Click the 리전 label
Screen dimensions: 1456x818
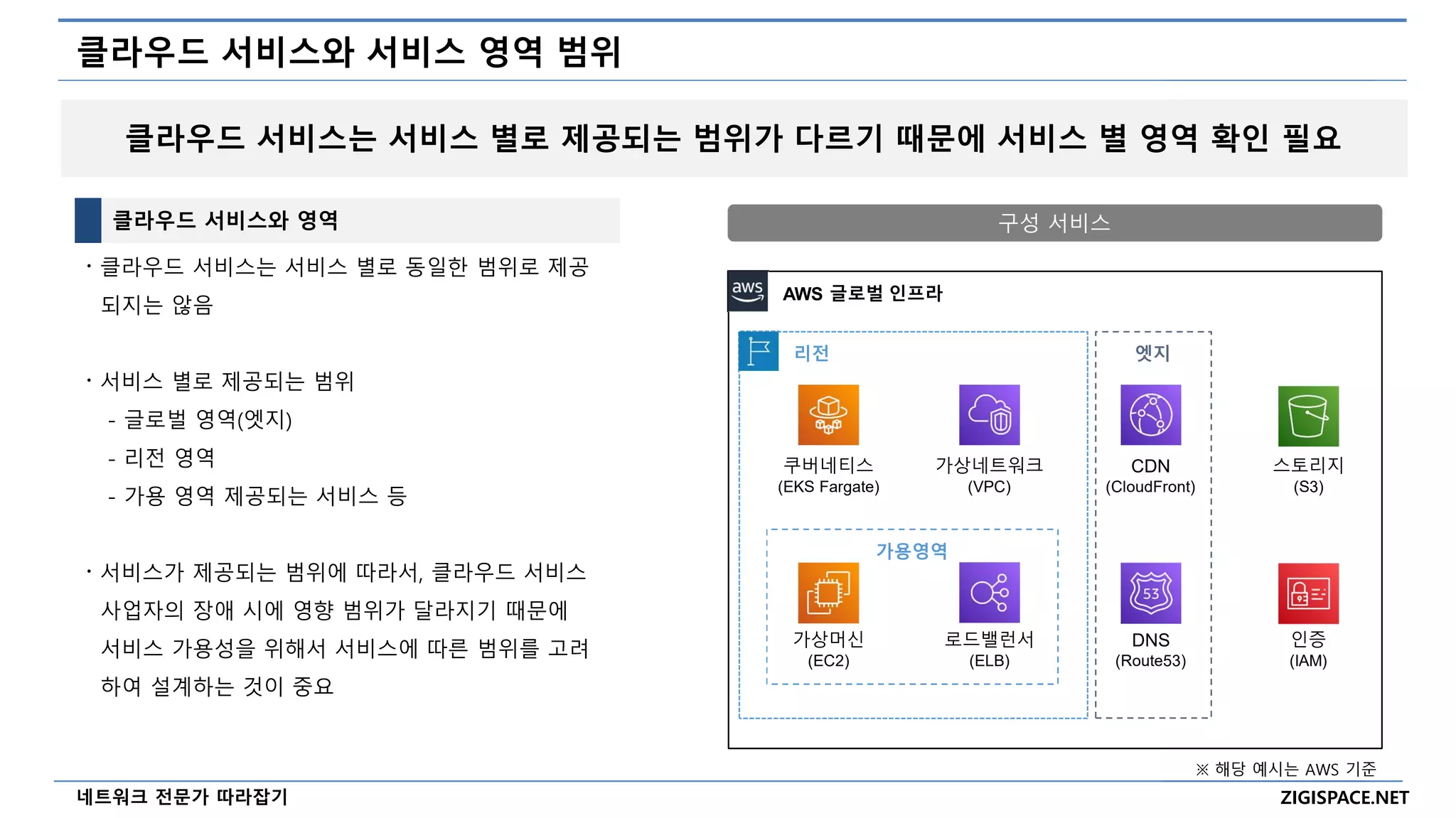[811, 353]
